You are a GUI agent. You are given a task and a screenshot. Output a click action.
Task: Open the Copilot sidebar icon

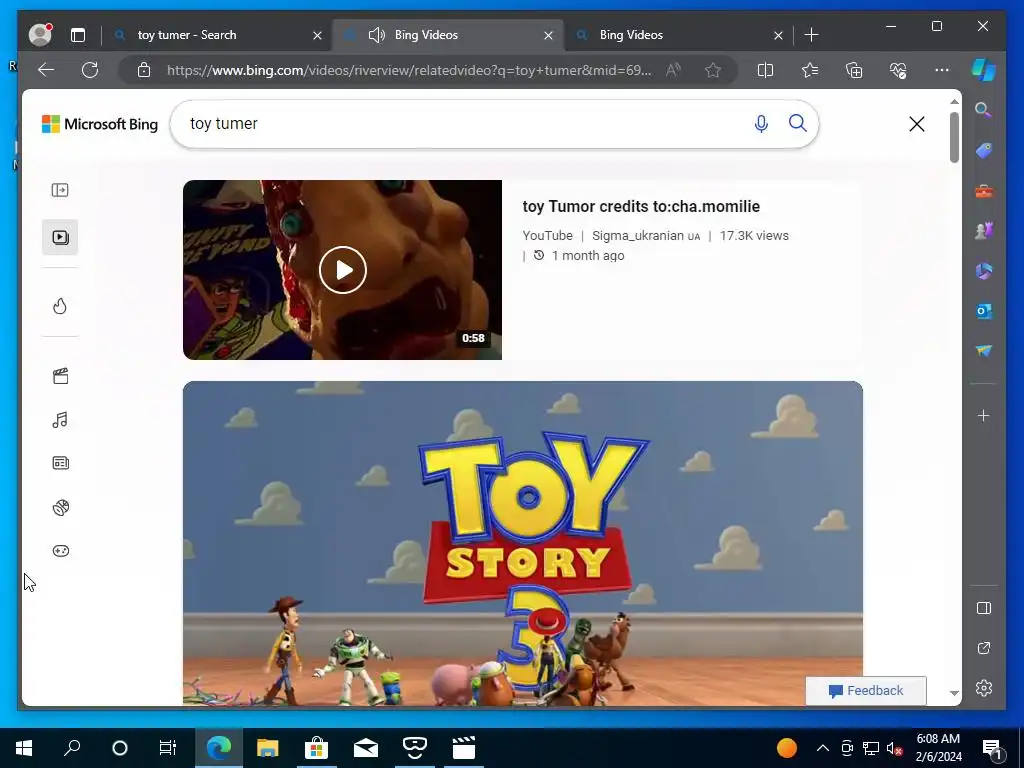984,70
